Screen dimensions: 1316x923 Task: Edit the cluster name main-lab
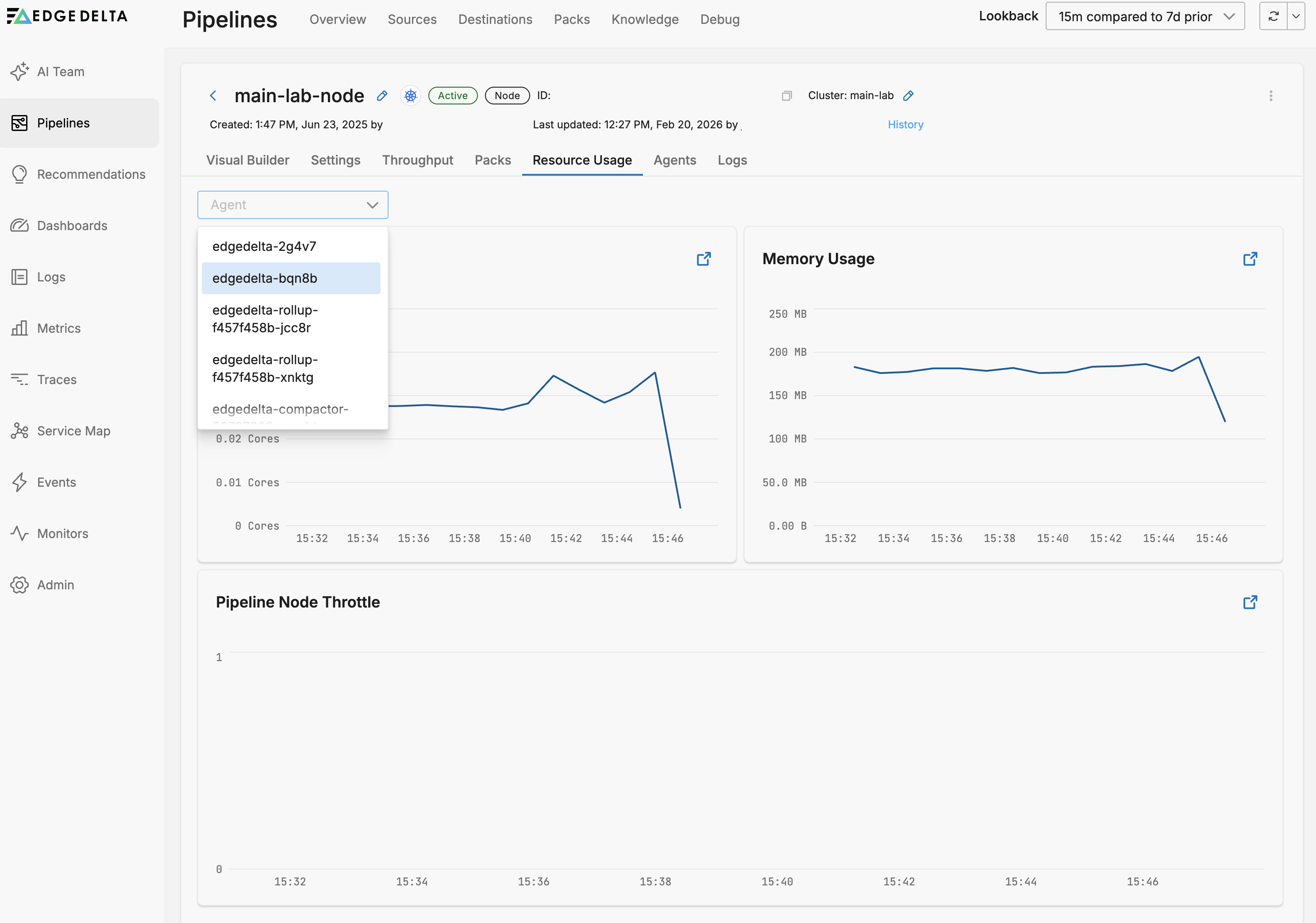[x=908, y=96]
